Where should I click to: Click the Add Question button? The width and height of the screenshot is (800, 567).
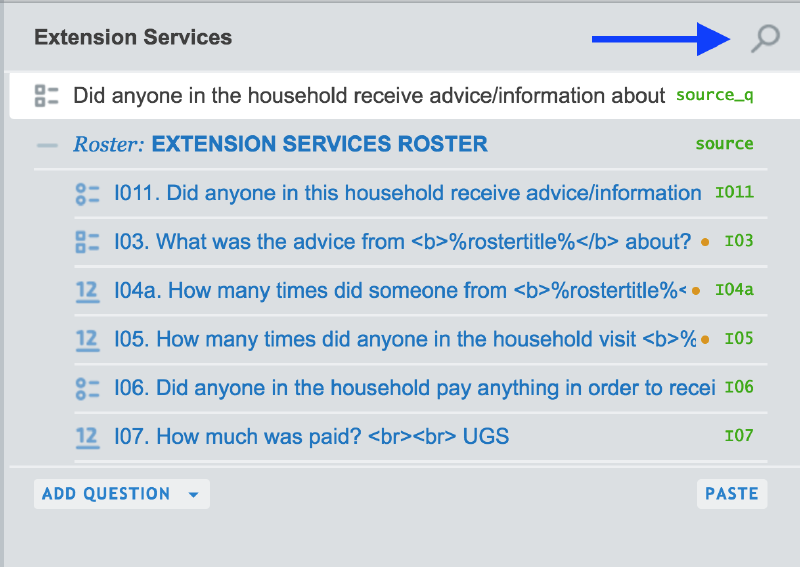click(105, 494)
